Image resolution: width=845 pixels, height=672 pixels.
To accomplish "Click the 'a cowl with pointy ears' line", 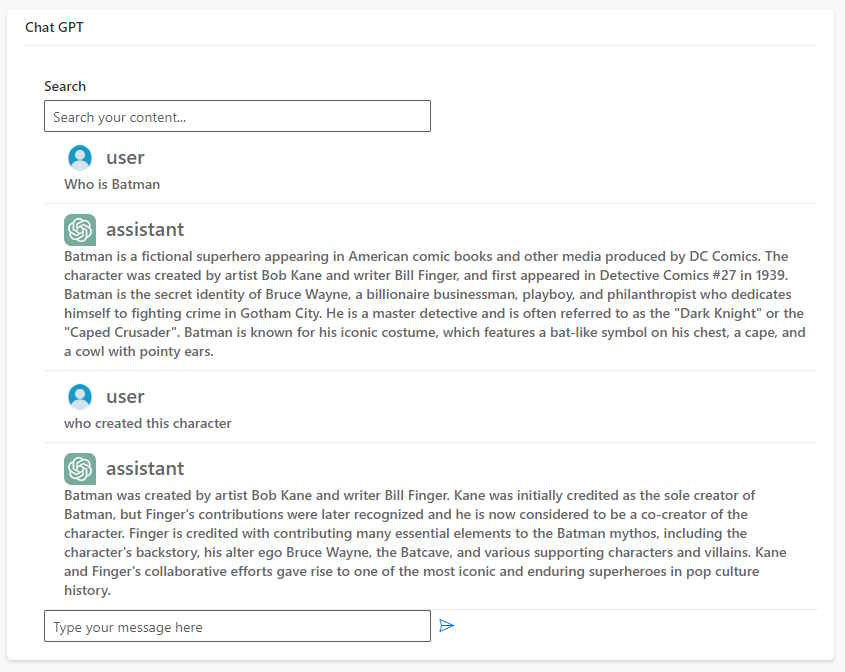I will tap(138, 352).
